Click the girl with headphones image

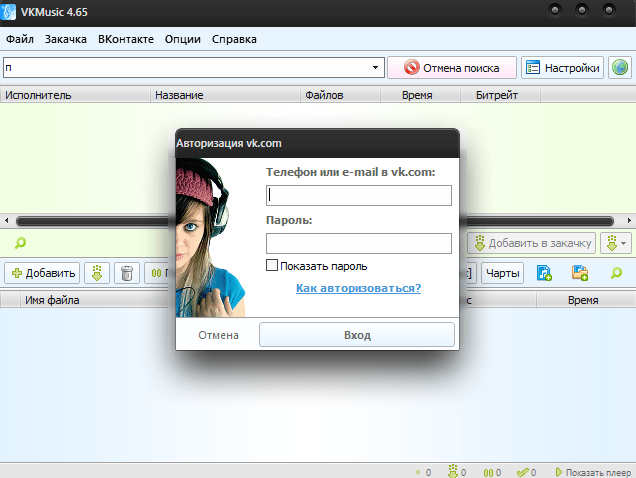pyautogui.click(x=210, y=237)
